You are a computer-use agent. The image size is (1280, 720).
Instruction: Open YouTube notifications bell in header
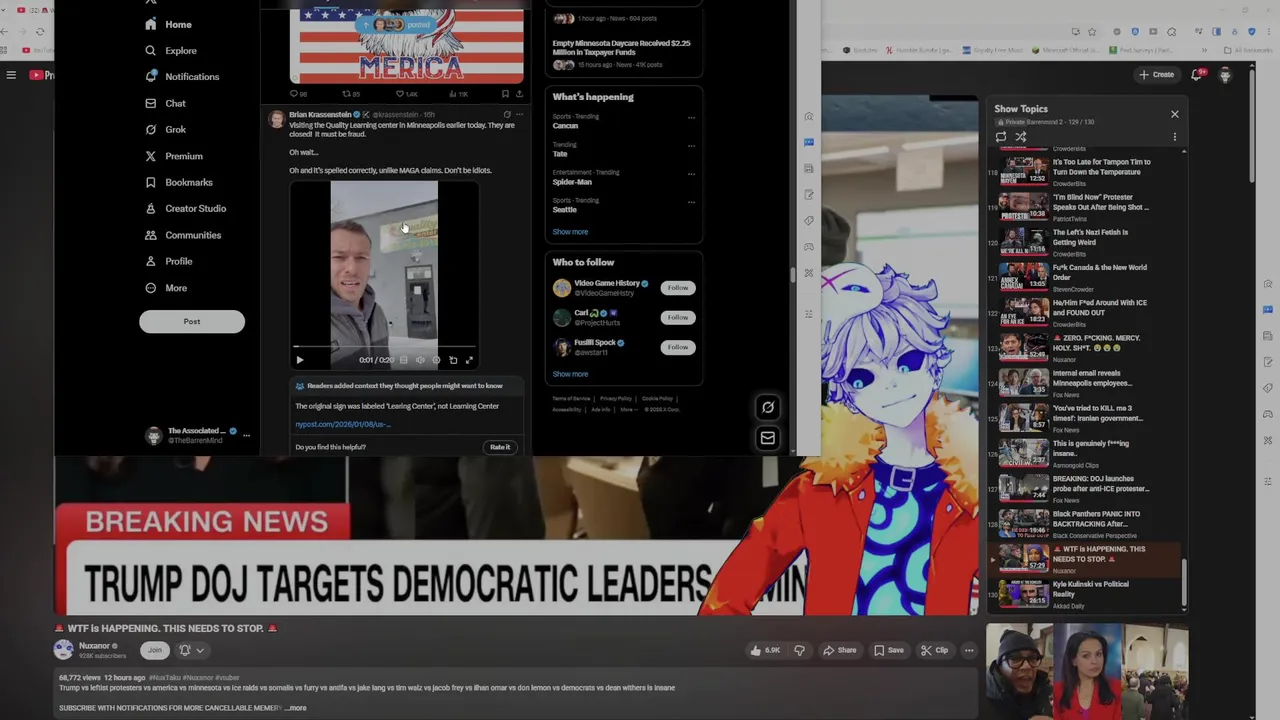[1197, 74]
